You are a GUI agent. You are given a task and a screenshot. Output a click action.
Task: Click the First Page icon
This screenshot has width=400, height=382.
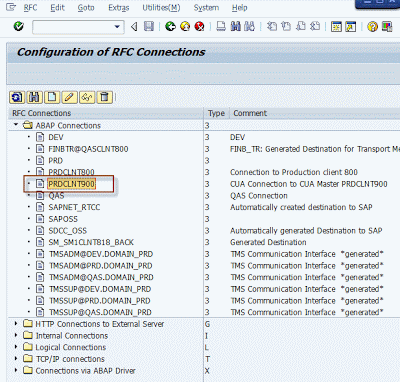click(x=272, y=26)
